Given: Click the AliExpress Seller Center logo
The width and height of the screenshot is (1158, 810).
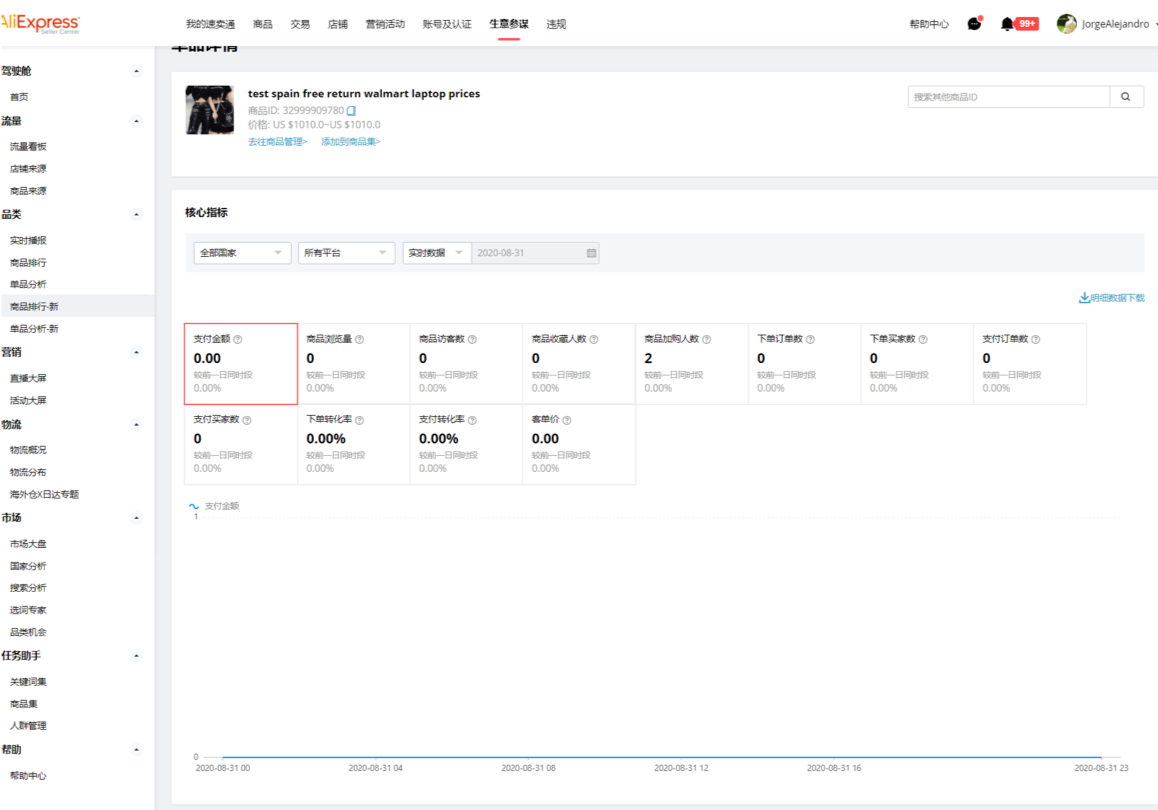Looking at the screenshot, I should (40, 24).
